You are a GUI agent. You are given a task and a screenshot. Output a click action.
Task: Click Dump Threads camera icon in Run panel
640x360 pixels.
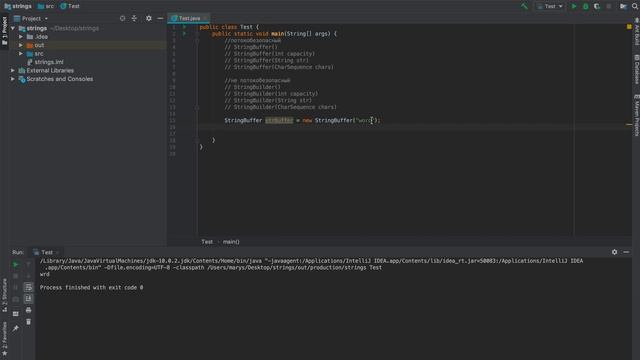coord(16,299)
